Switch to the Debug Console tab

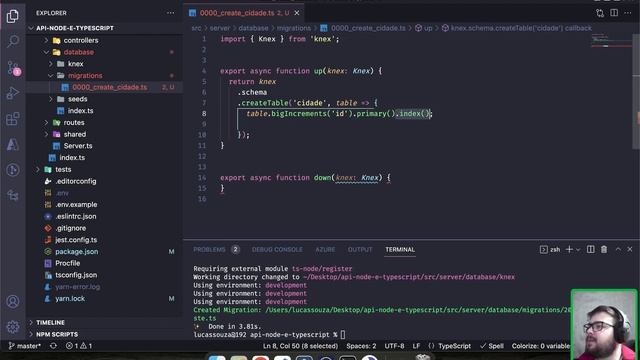click(277, 249)
